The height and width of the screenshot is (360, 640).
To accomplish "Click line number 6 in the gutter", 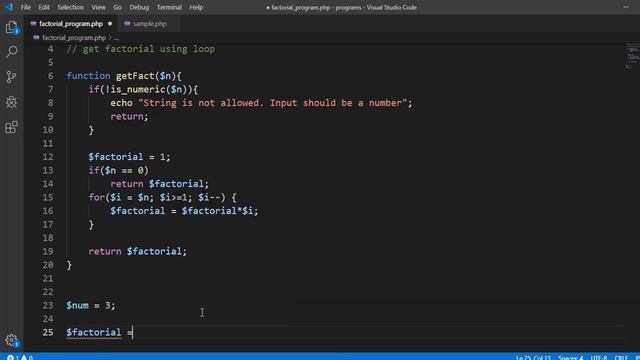I will tap(50, 76).
